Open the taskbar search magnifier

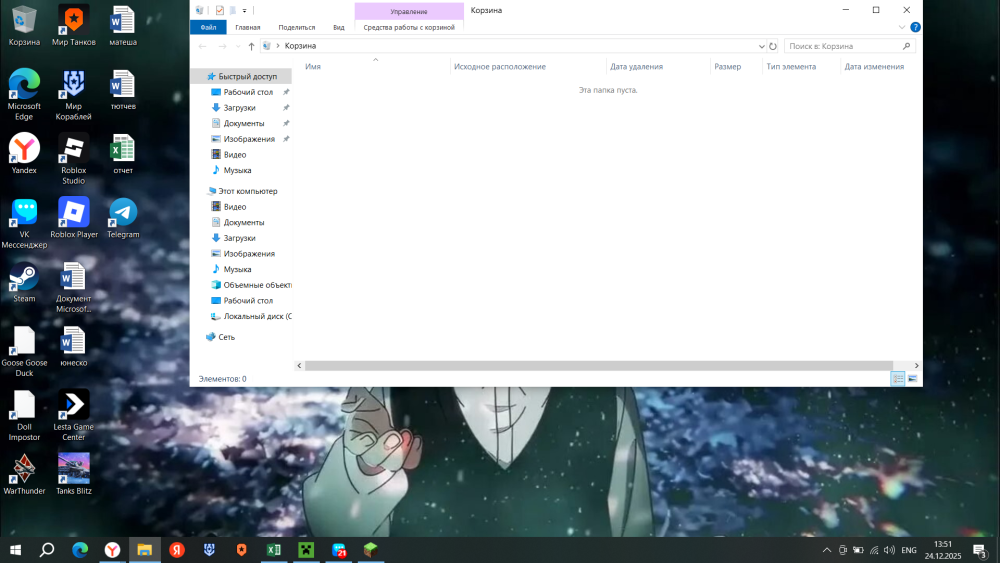click(x=47, y=550)
